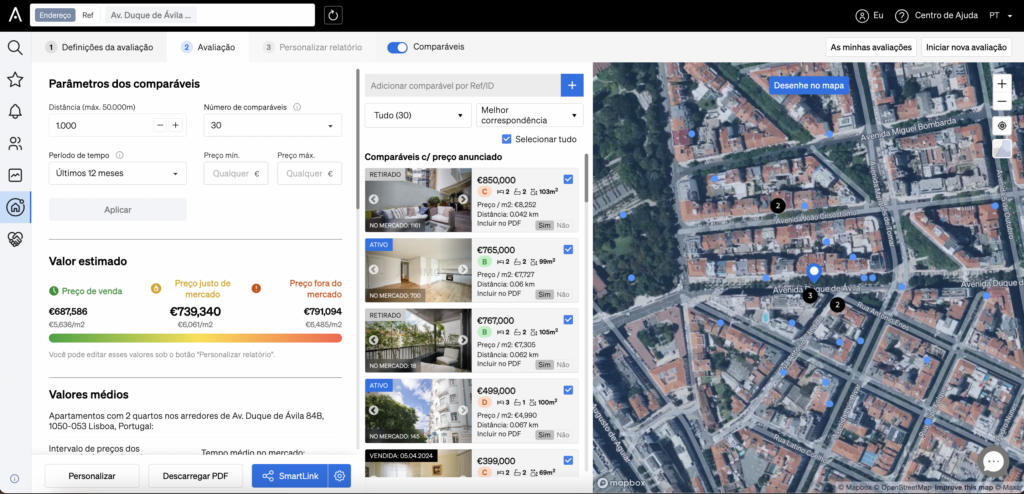This screenshot has width=1024, height=494.
Task: Click the Preço máx. field
Action: [x=310, y=173]
